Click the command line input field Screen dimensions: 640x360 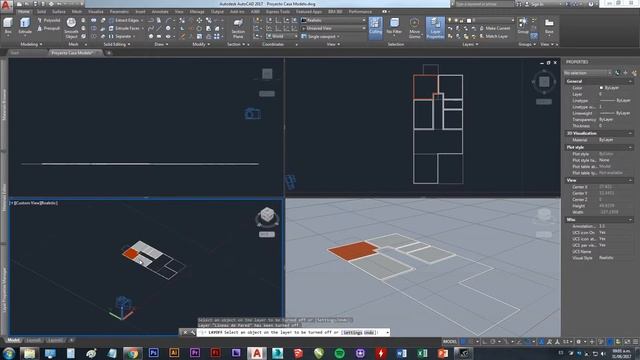[293, 333]
